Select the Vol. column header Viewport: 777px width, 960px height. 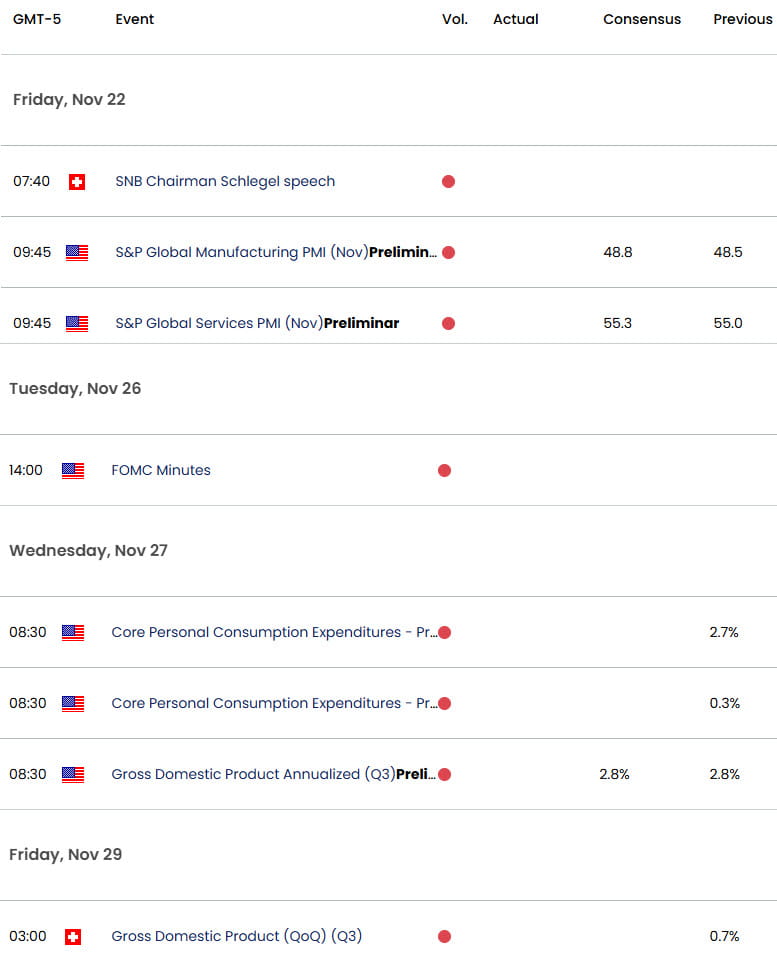point(454,18)
